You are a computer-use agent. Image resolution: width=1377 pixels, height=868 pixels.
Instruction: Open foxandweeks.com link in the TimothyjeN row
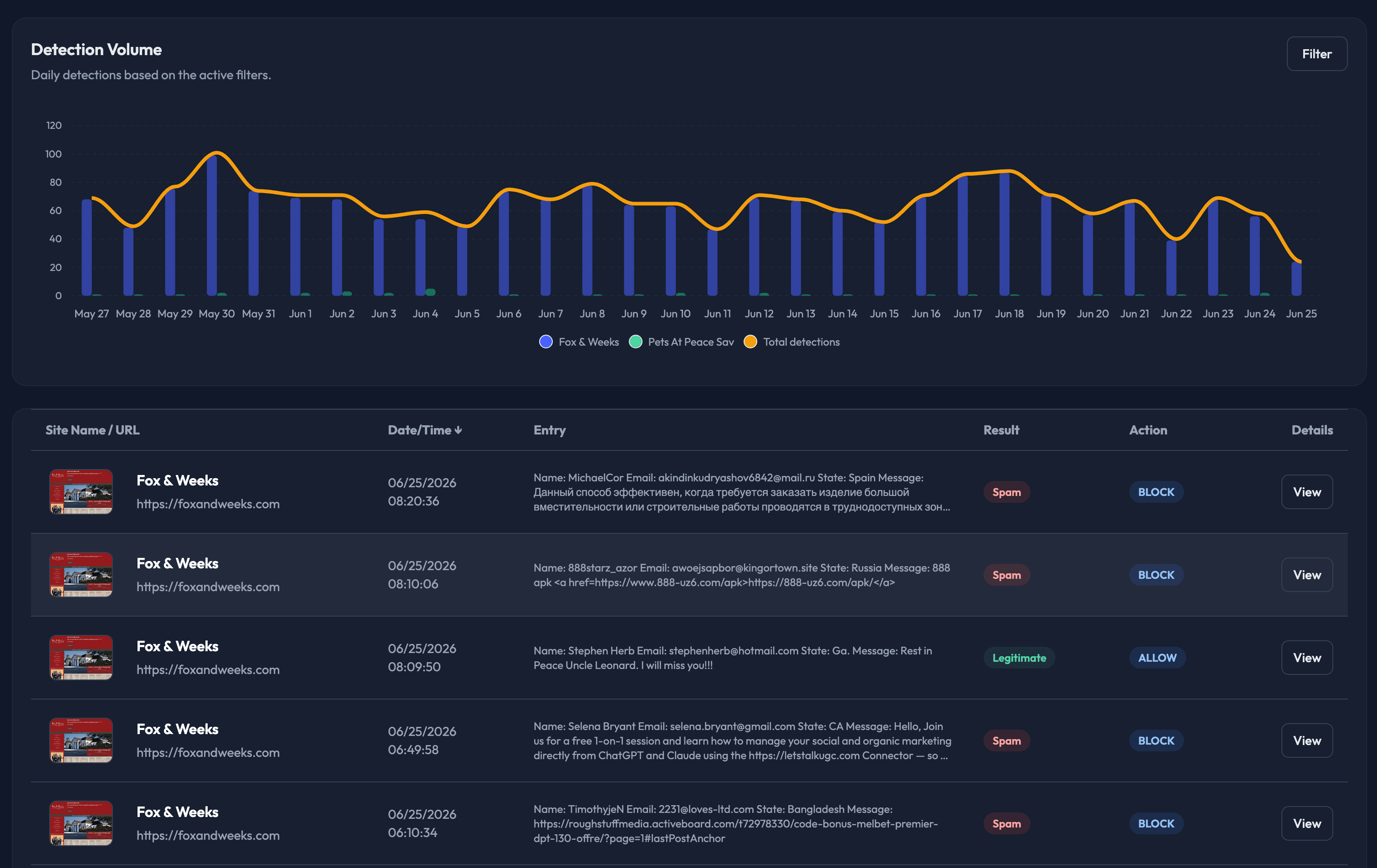[208, 835]
